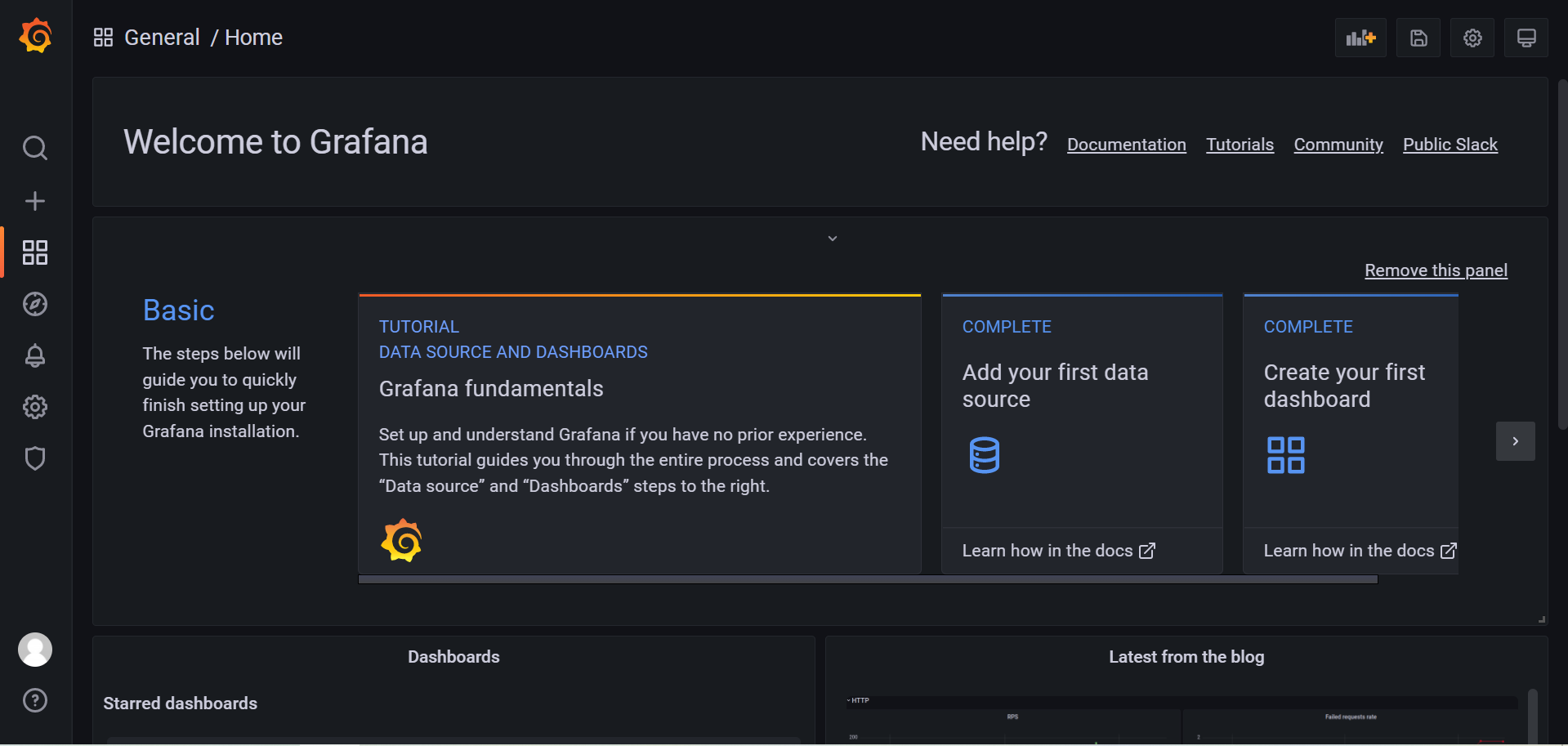Select Home in the breadcrumb
The image size is (1568, 746).
[253, 37]
